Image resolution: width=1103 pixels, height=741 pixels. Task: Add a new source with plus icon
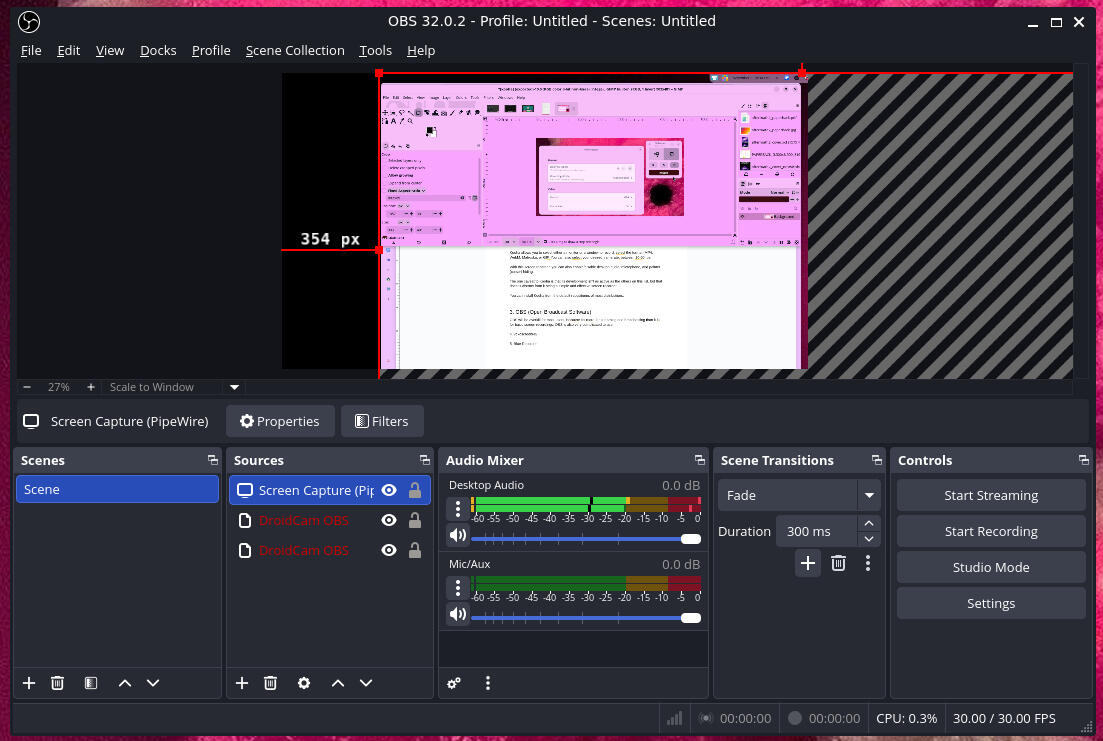click(242, 683)
